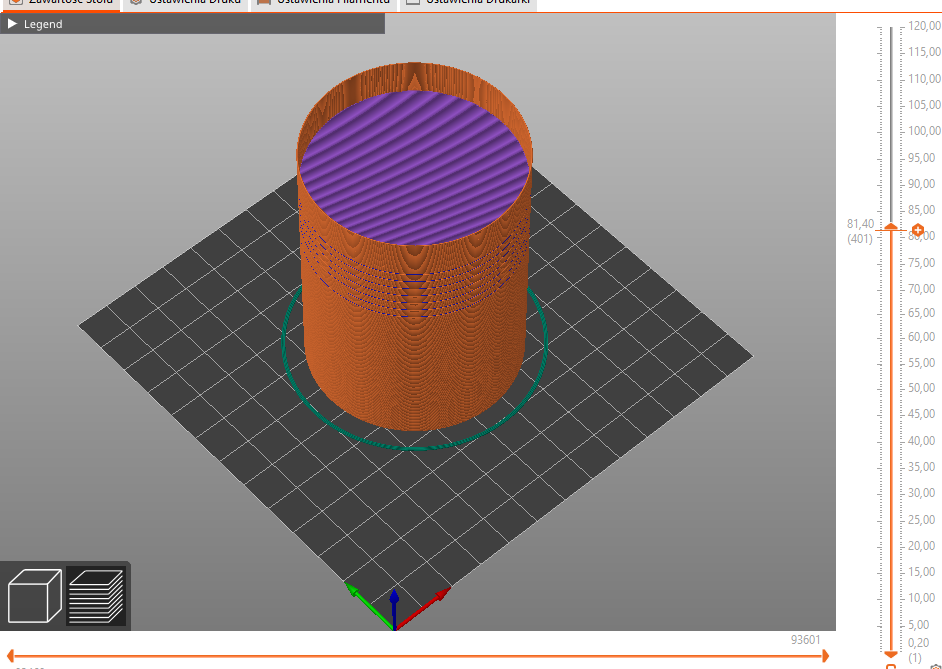
Task: Select the sliced layers preview icon
Action: 96,596
